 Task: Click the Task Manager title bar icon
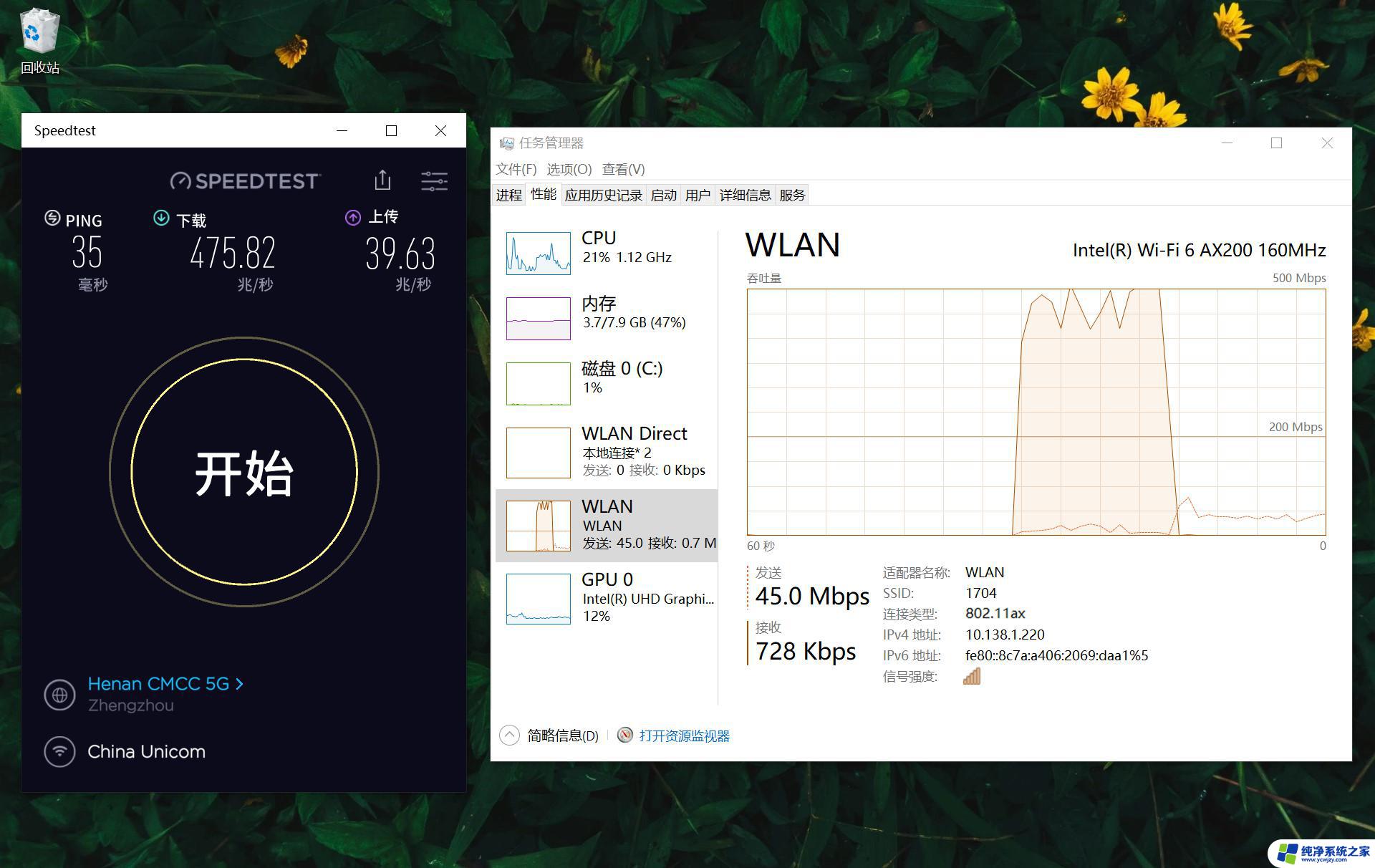pyautogui.click(x=507, y=143)
